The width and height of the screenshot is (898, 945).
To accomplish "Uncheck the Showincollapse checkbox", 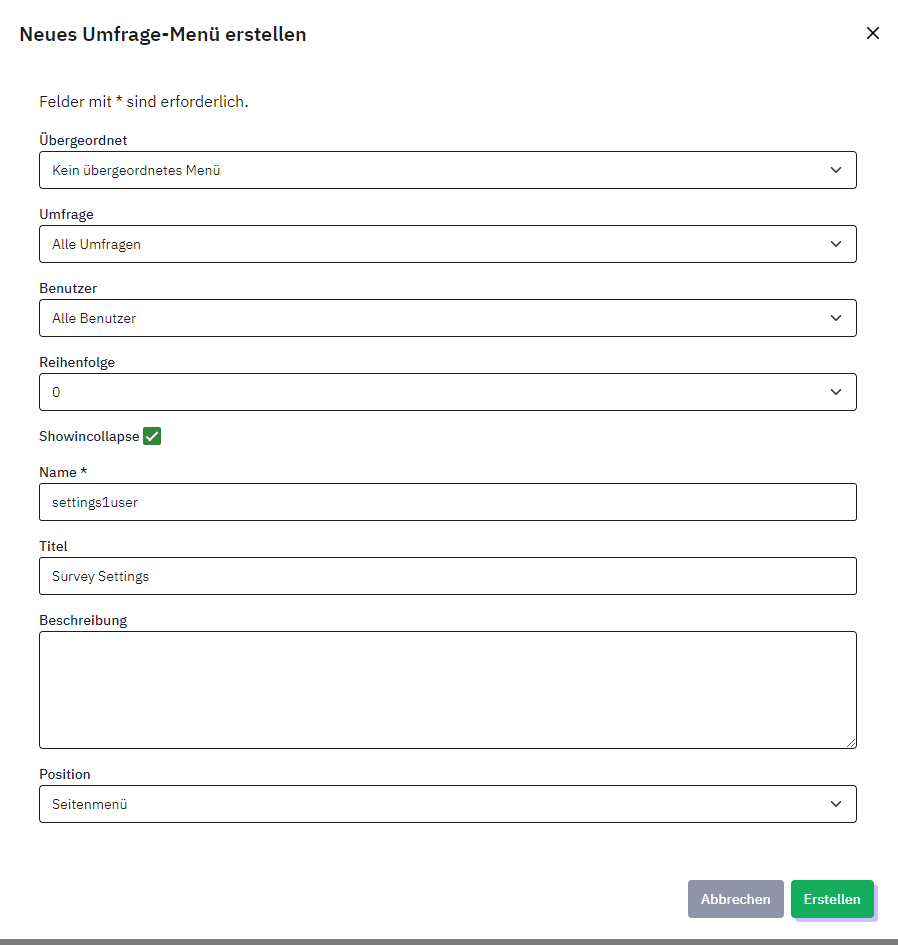I will coord(152,436).
